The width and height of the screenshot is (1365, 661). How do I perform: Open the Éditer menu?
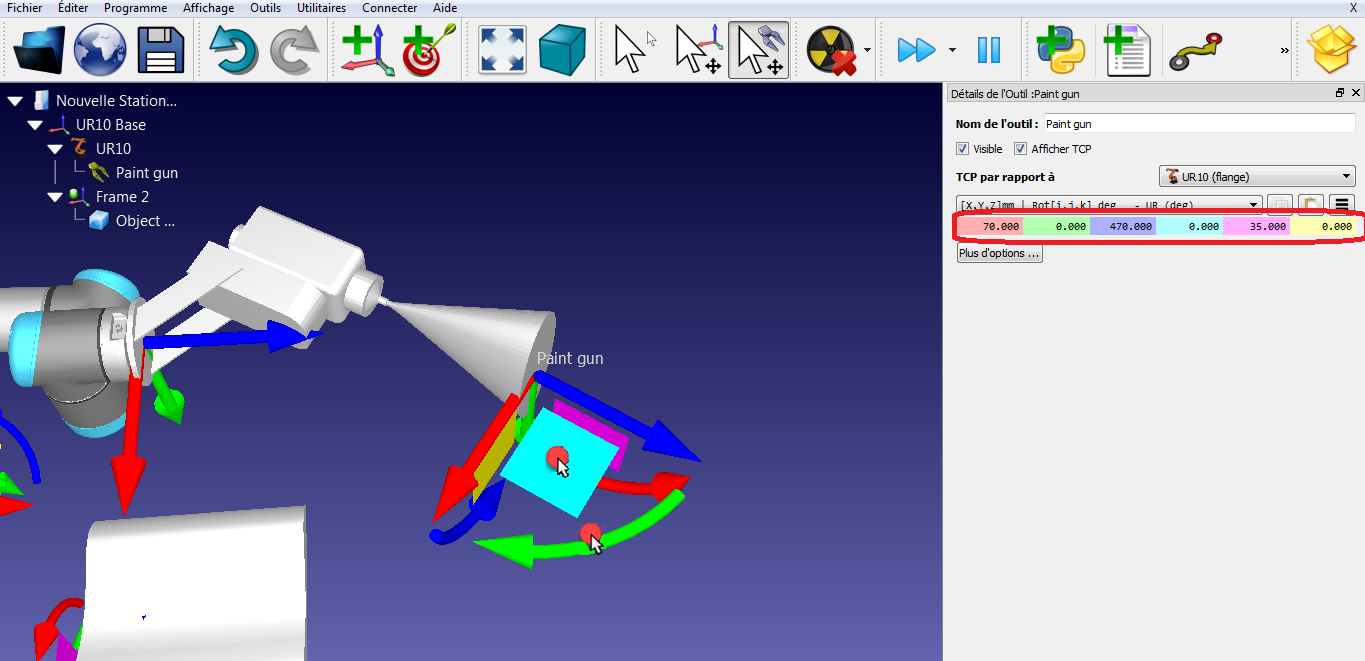point(73,8)
